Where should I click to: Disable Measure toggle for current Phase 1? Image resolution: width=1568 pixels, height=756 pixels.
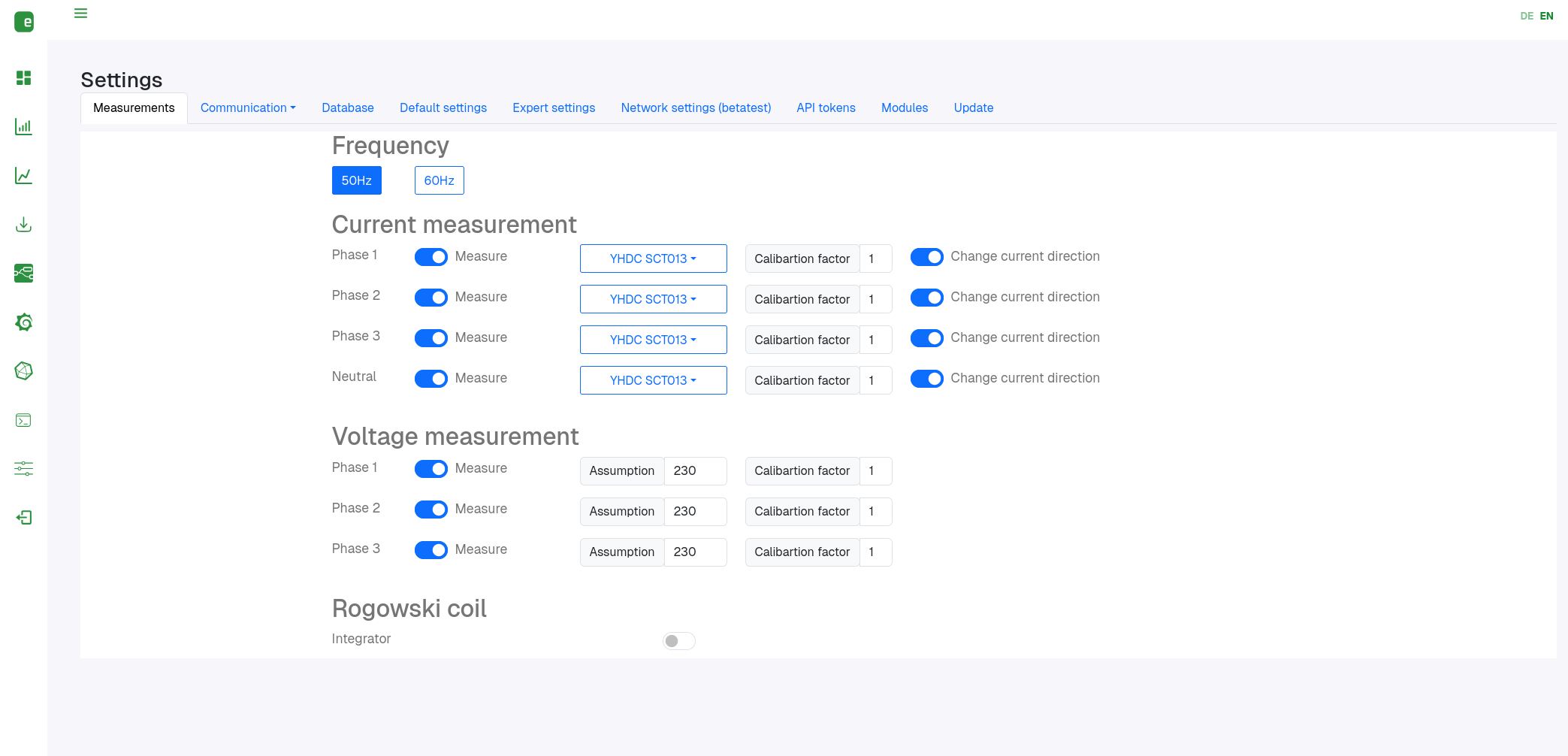pyautogui.click(x=431, y=257)
